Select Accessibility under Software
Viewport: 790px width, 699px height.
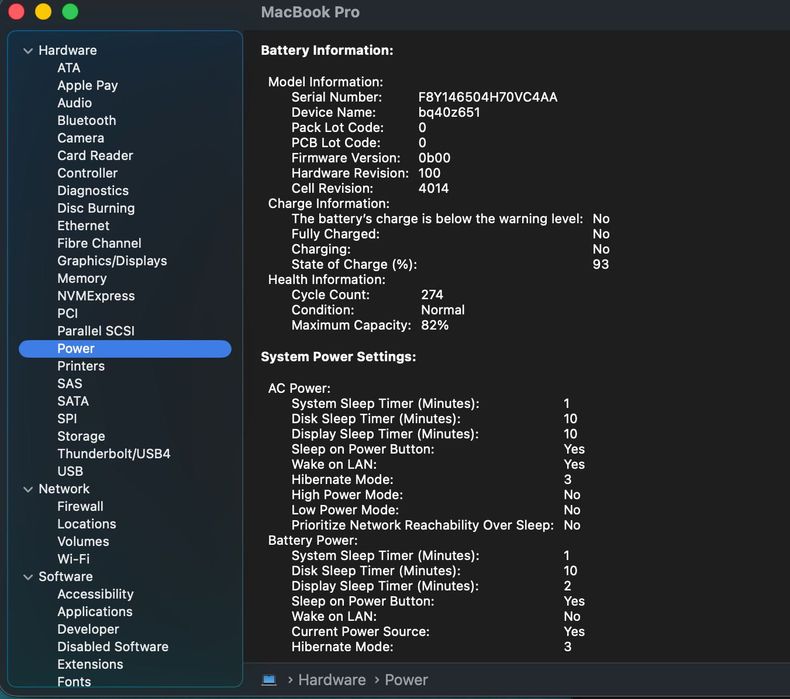[95, 594]
